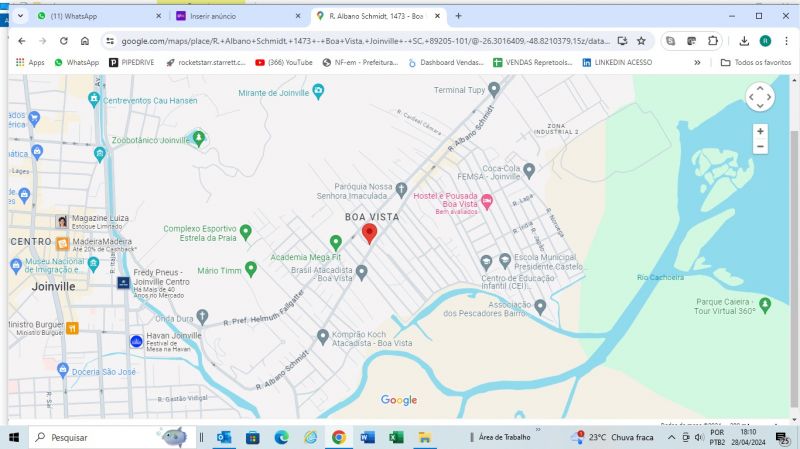Open the VENDAS Repretools bookmark
800x449 pixels.
[x=533, y=62]
